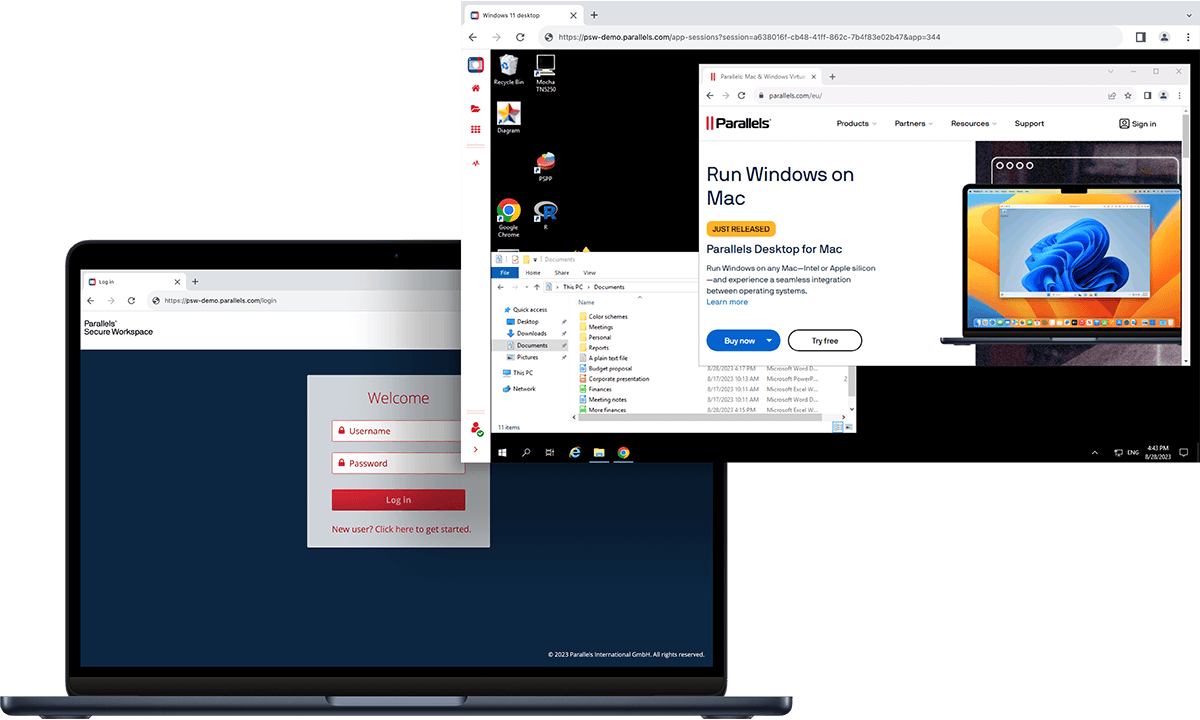Expand the This PC breadcrumb dropdown

pyautogui.click(x=588, y=287)
